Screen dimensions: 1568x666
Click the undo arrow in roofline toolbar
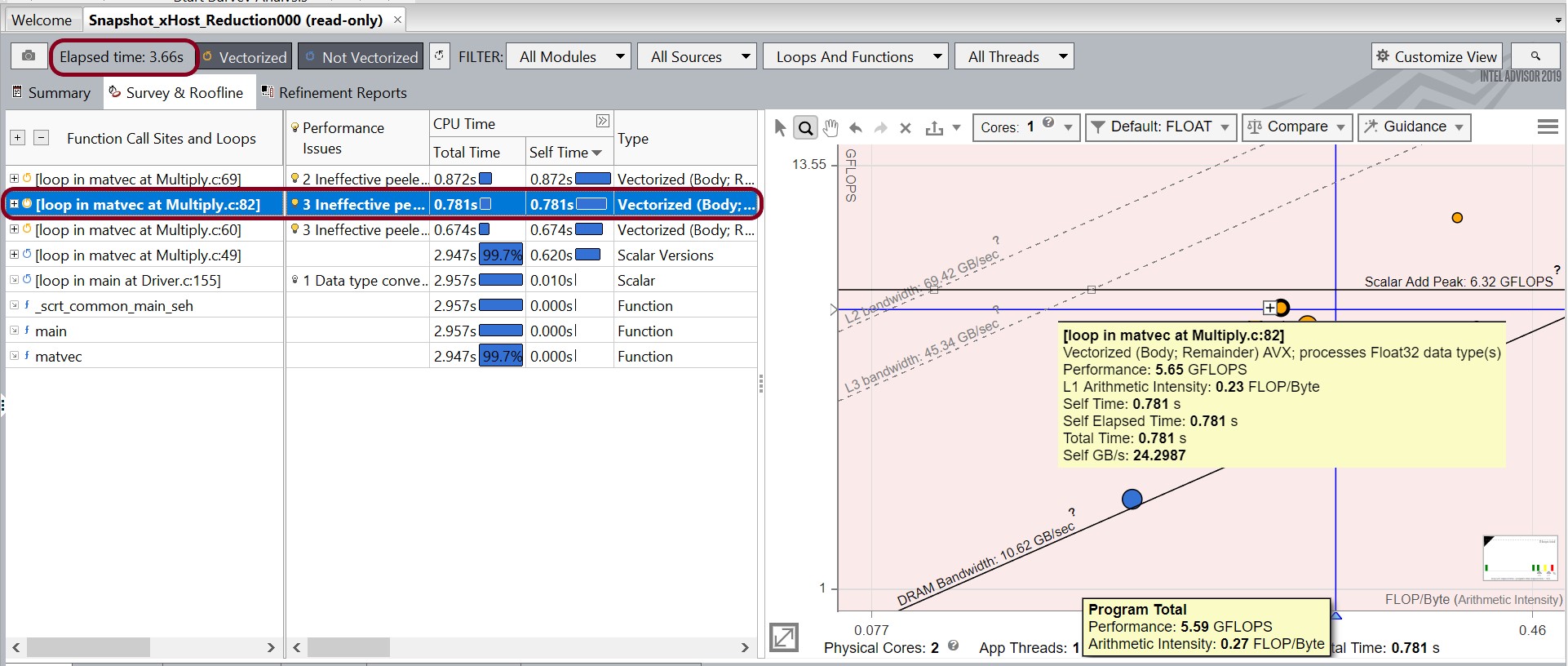(856, 128)
